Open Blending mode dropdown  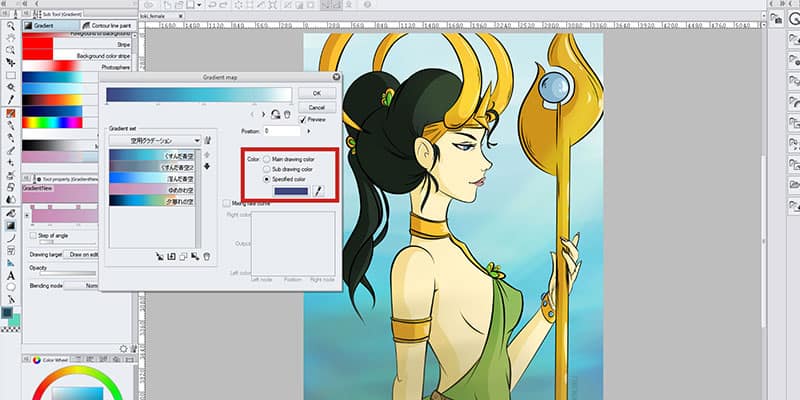[80, 286]
